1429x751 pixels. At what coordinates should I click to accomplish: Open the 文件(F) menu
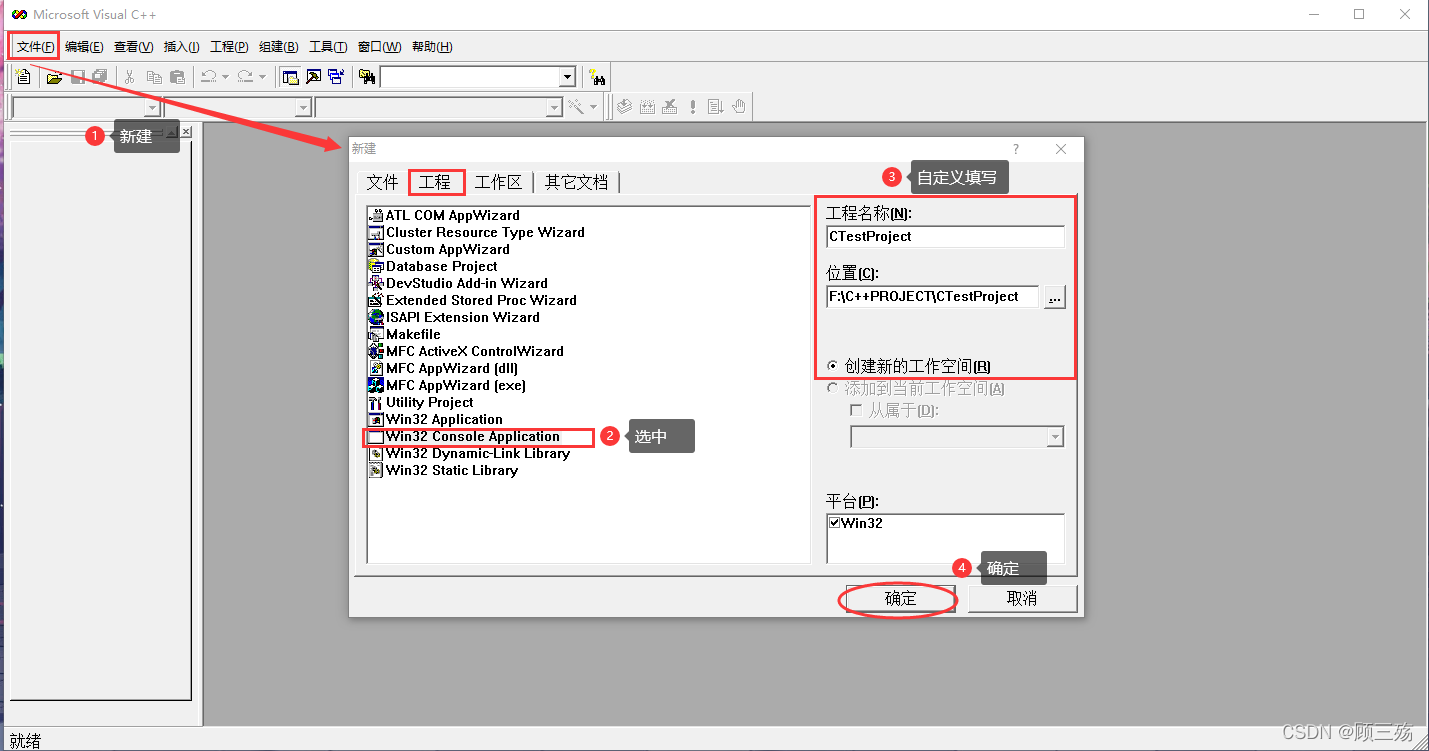(x=36, y=47)
